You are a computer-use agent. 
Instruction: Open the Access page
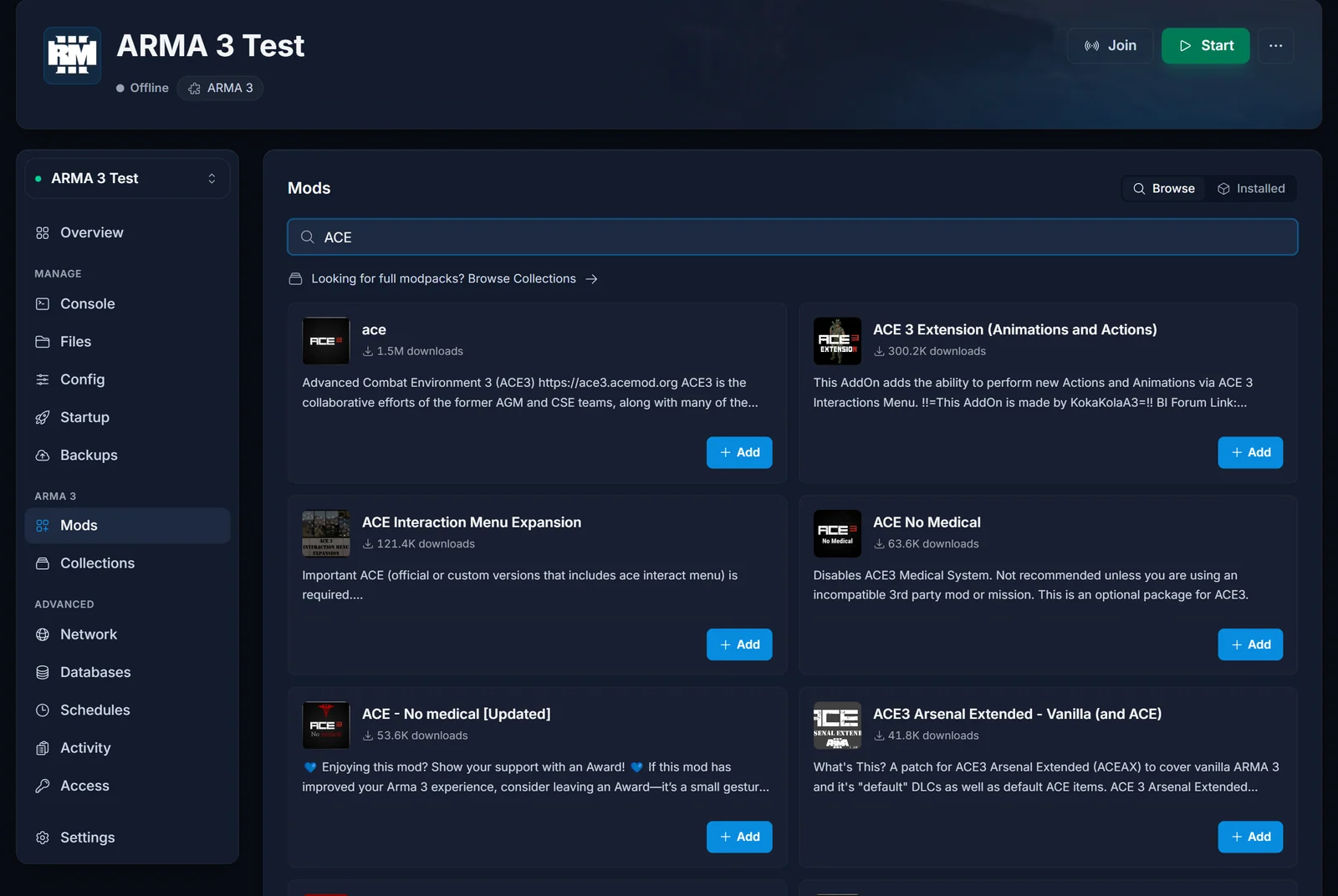pos(127,786)
